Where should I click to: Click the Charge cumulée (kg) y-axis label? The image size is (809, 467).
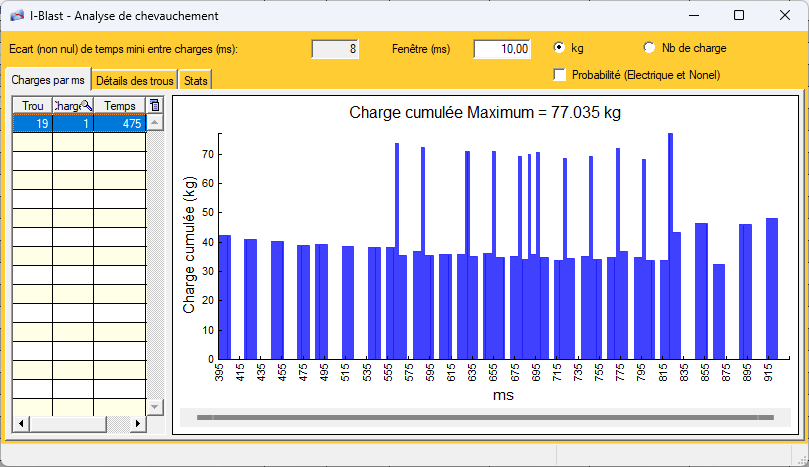click(189, 245)
